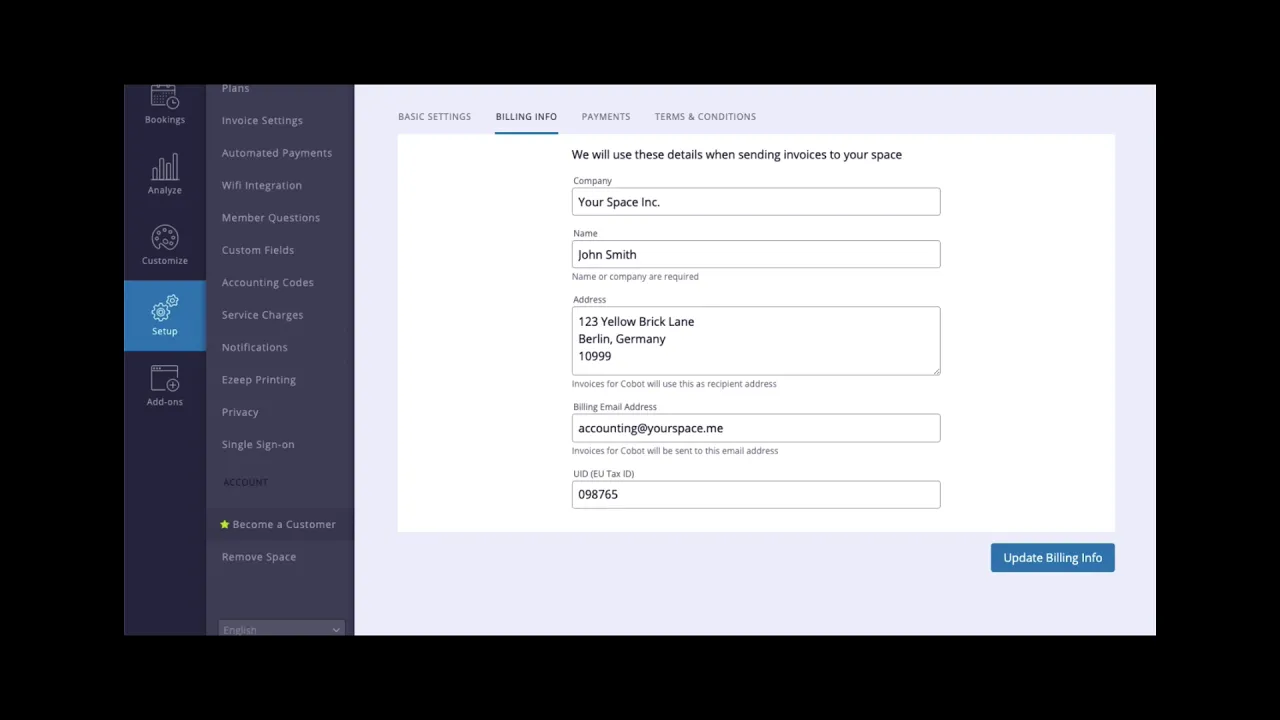Click the star icon beside Become a Customer
The height and width of the screenshot is (720, 1280).
[x=225, y=524]
